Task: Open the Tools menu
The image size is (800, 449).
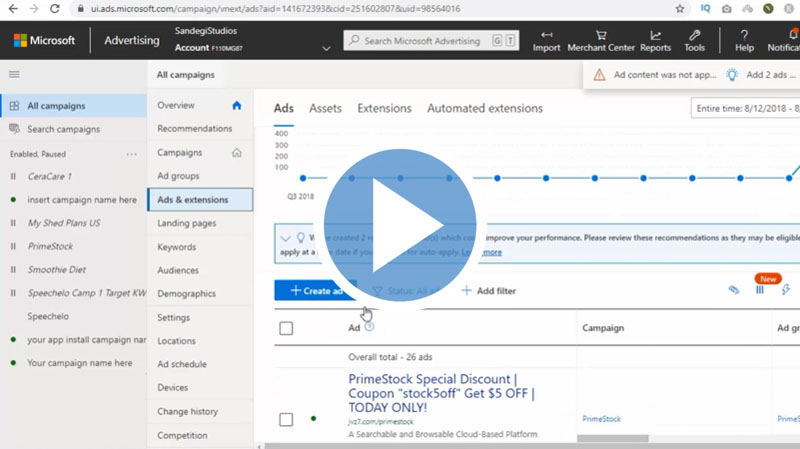Action: point(694,41)
